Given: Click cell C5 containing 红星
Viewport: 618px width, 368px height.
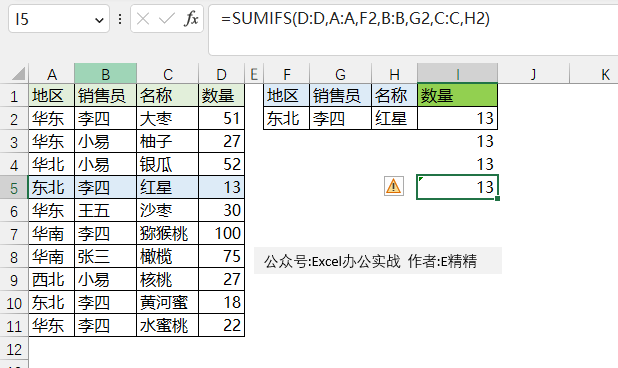Looking at the screenshot, I should (168, 187).
